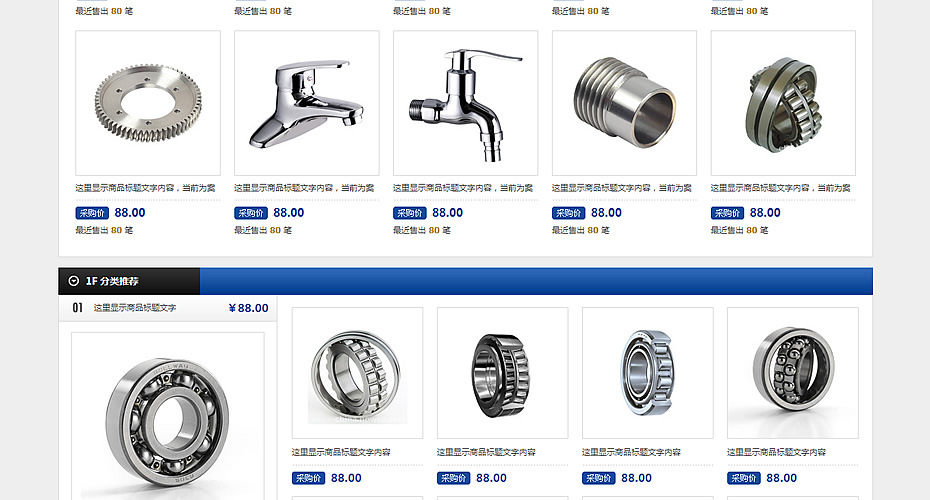
Task: Click 采购价 badge under the wall tap product
Action: [410, 213]
